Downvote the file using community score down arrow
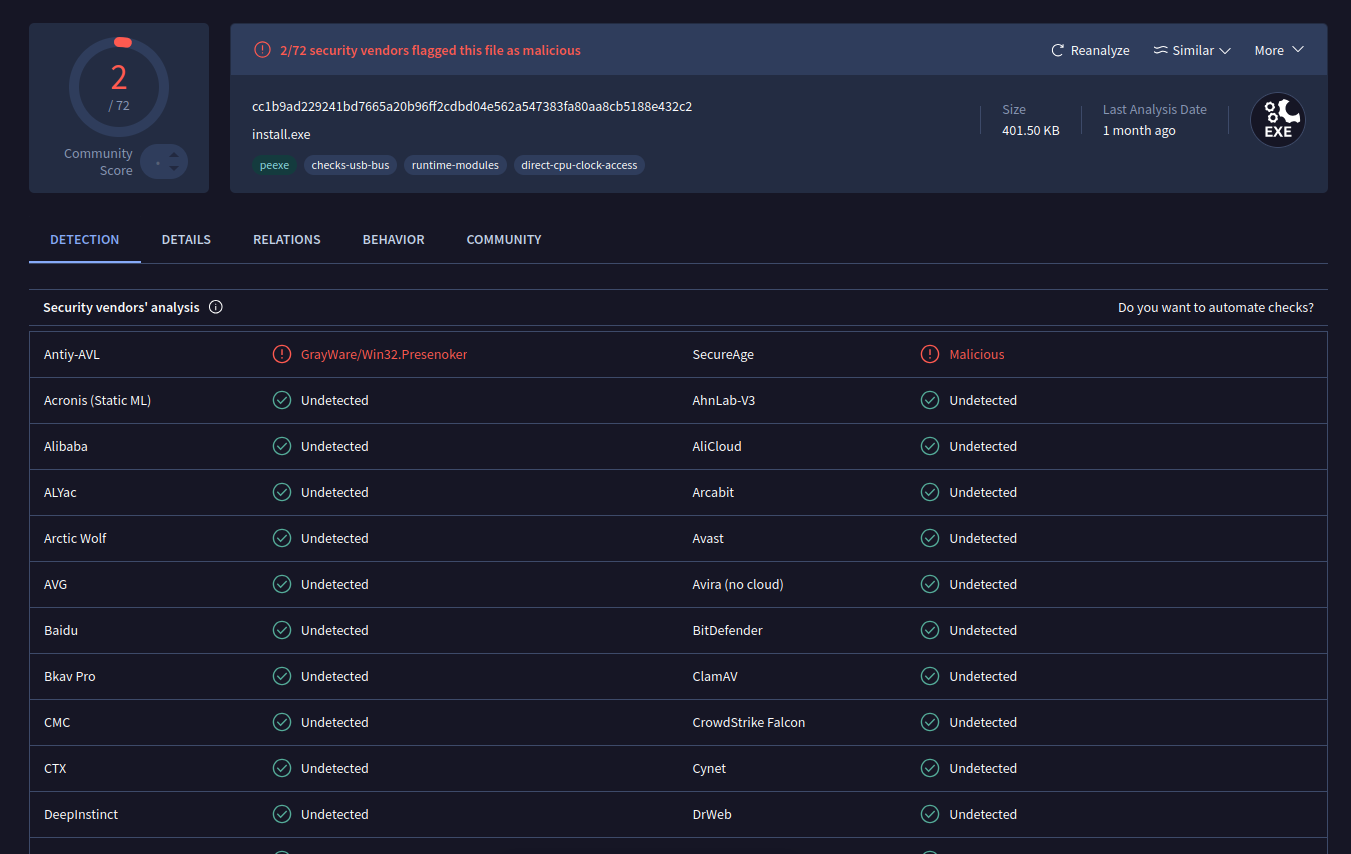 coord(174,168)
